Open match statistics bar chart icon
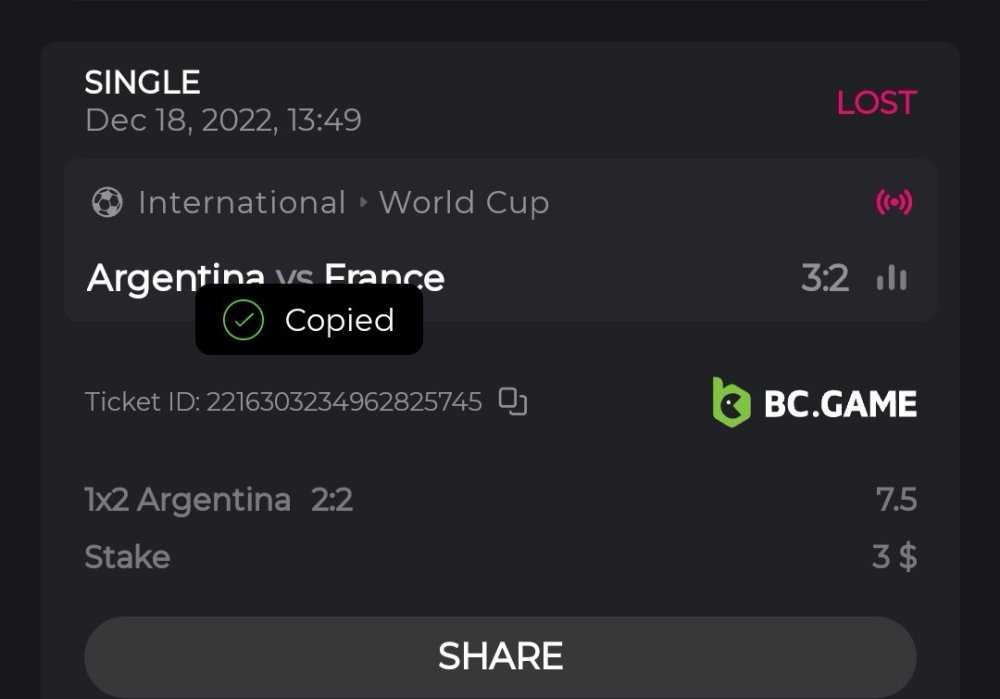 pos(891,278)
